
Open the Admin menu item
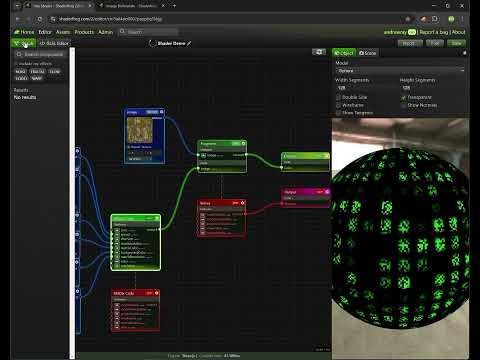(x=106, y=32)
